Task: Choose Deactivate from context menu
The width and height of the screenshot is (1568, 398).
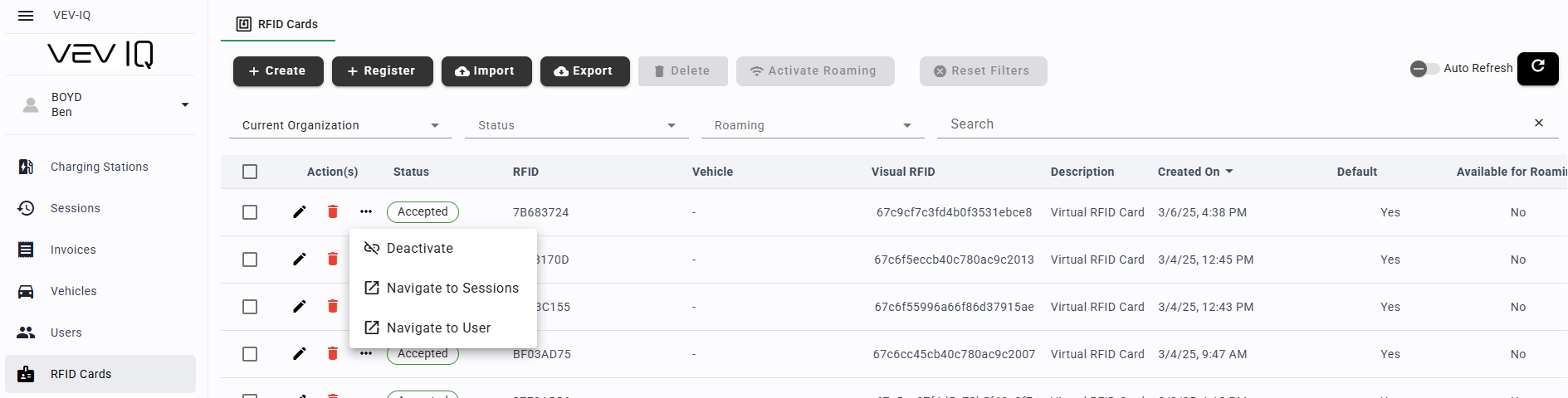Action: coord(419,249)
